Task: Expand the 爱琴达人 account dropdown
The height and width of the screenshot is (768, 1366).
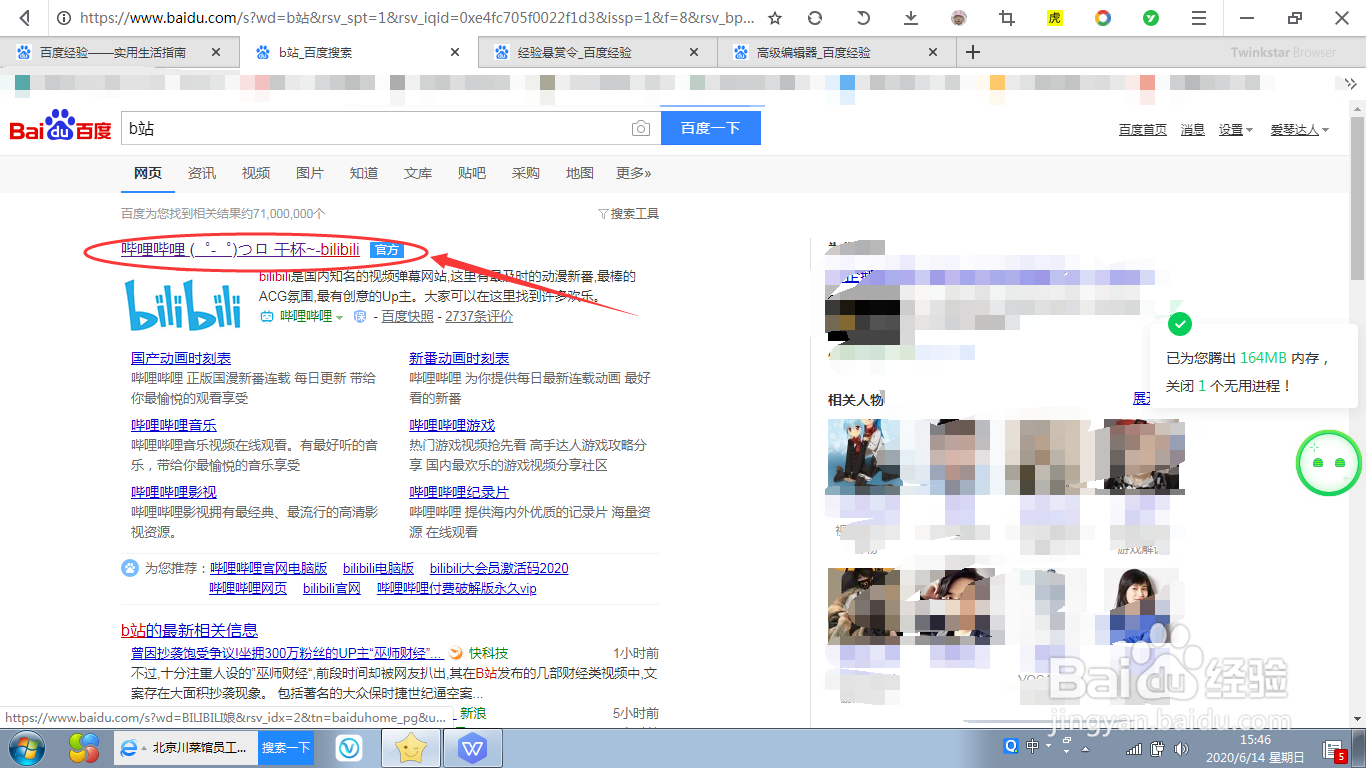Action: coord(1299,130)
